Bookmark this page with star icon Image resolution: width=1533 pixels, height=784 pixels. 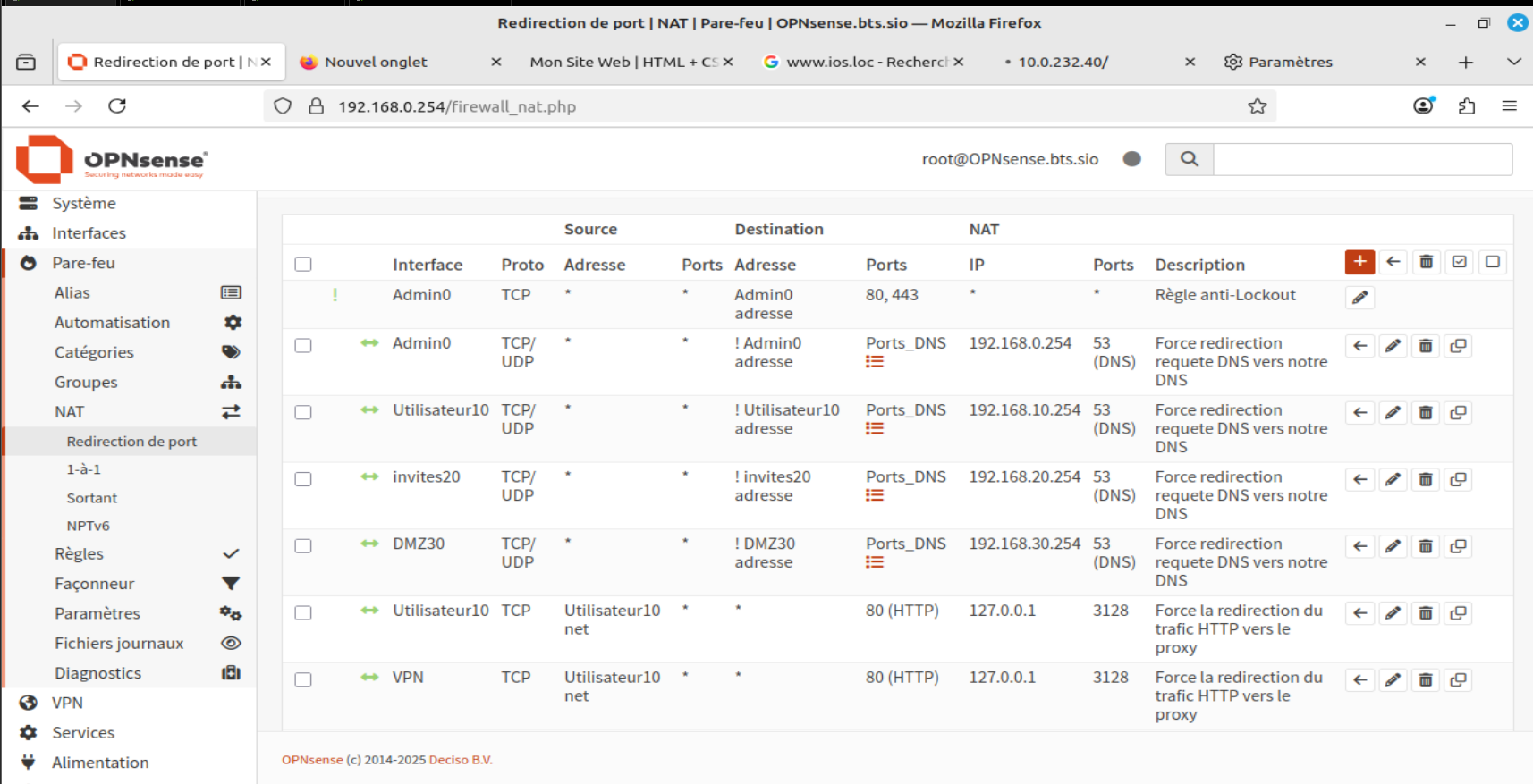click(x=1257, y=106)
